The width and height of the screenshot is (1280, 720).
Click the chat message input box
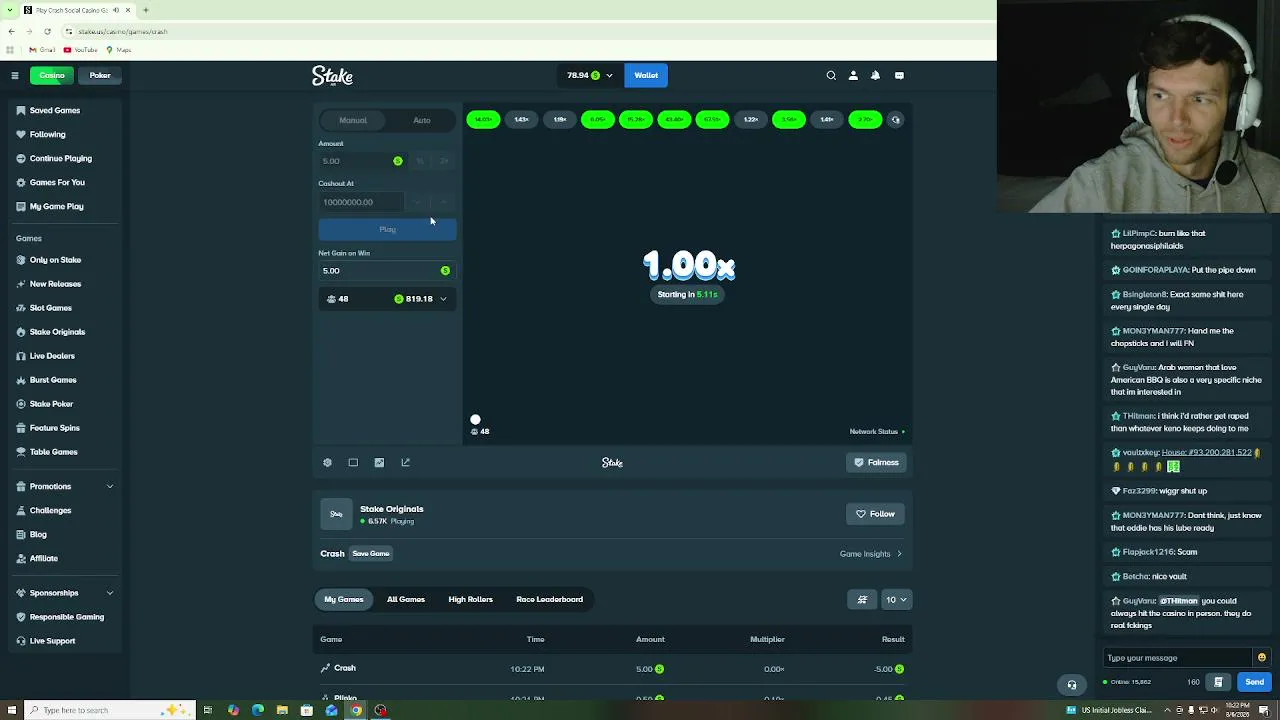(1178, 658)
